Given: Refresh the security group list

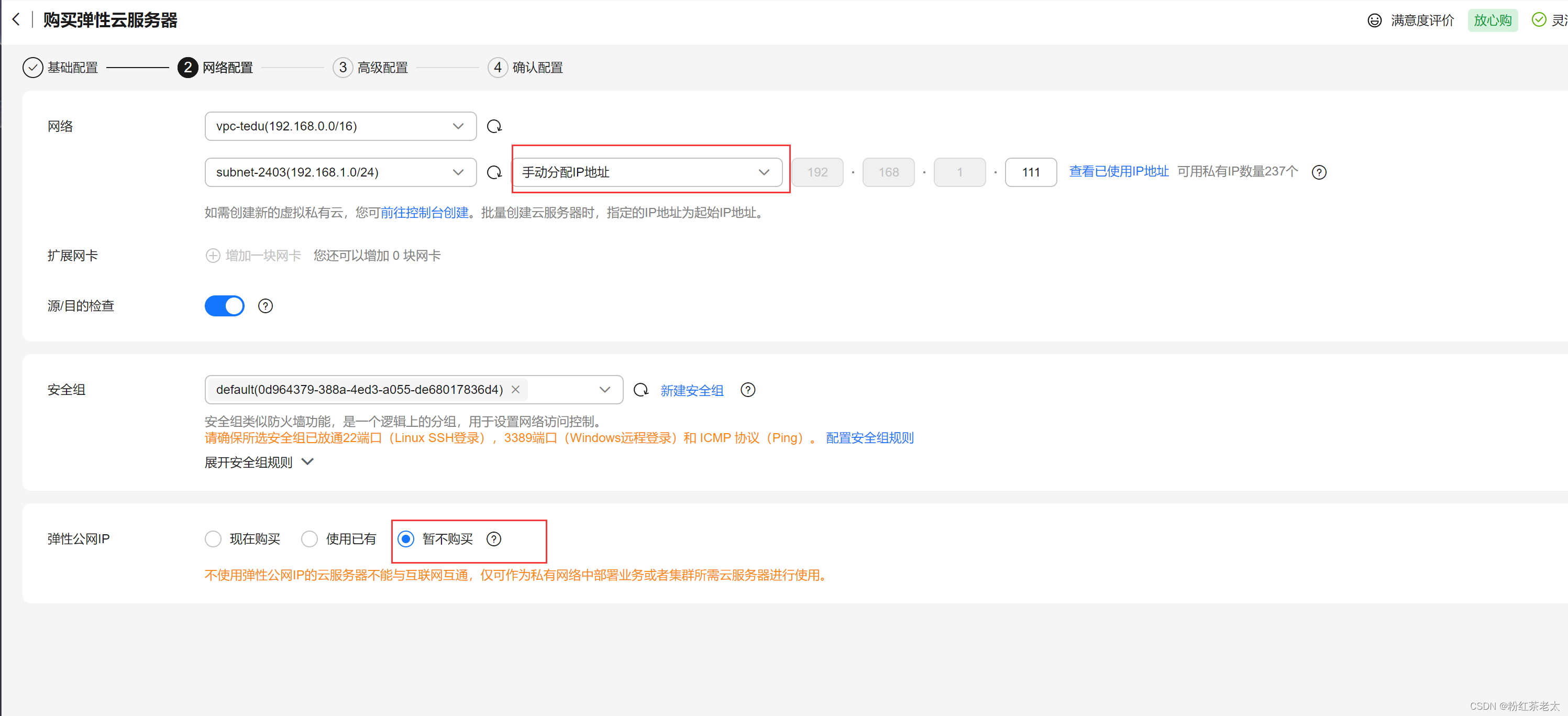Looking at the screenshot, I should coord(641,390).
